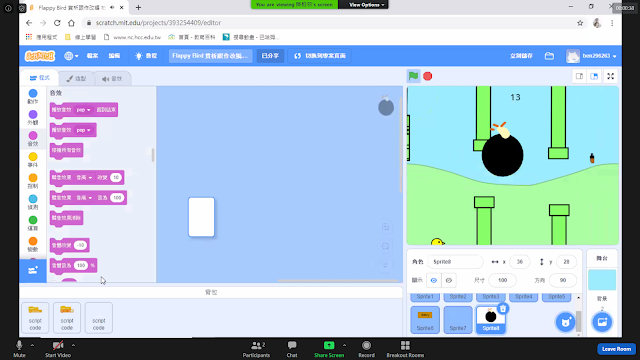Select the first script code backpack item
This screenshot has width=640, height=360.
coord(35,318)
